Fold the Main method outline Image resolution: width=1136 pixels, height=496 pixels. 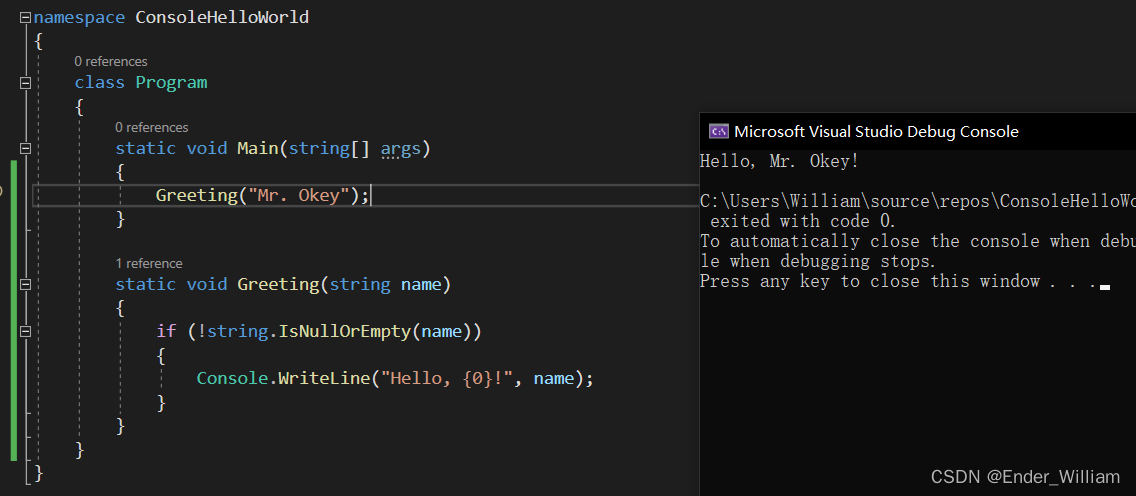tap(26, 149)
